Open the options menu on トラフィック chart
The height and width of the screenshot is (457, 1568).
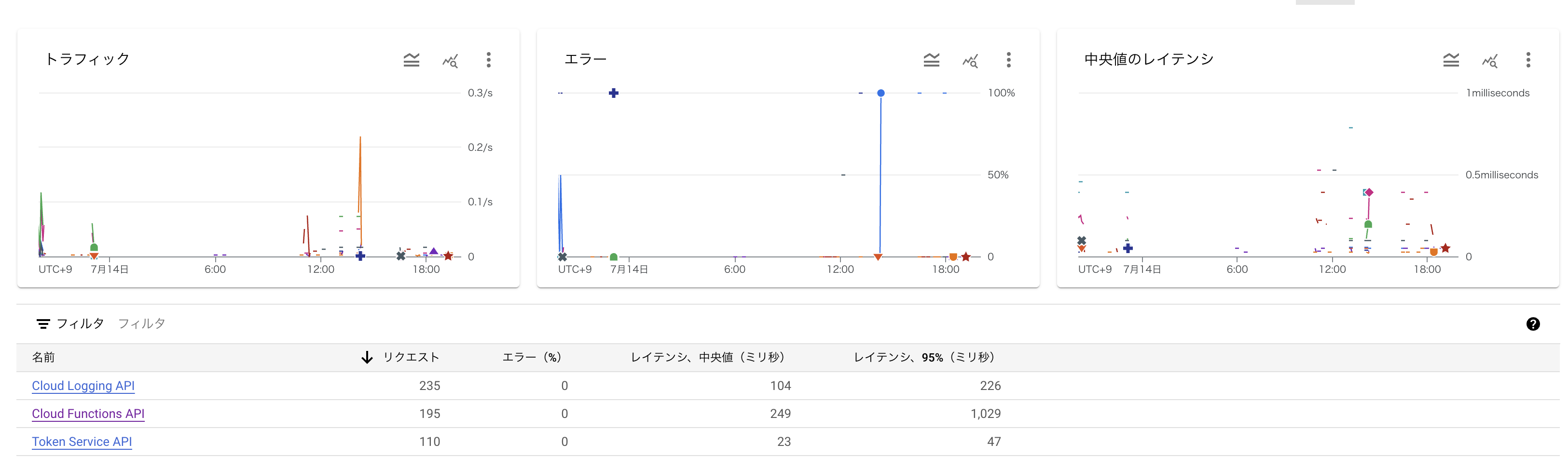(489, 60)
